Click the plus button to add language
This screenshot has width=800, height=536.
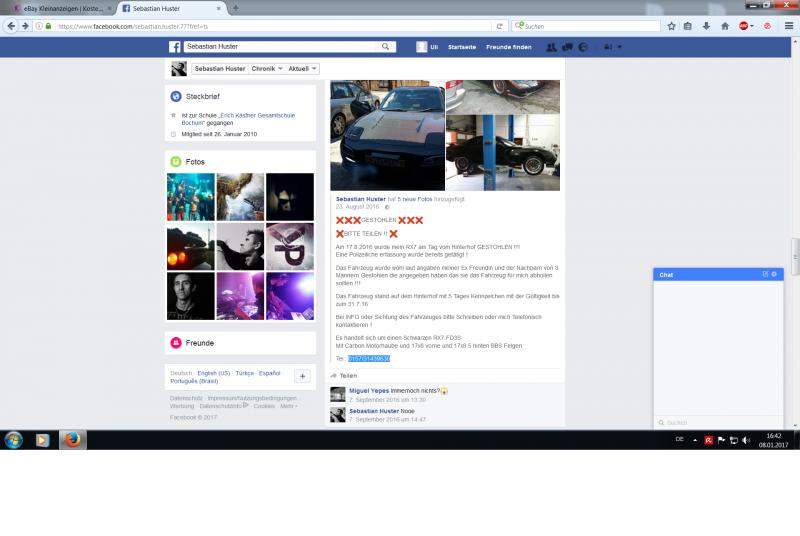click(x=302, y=376)
